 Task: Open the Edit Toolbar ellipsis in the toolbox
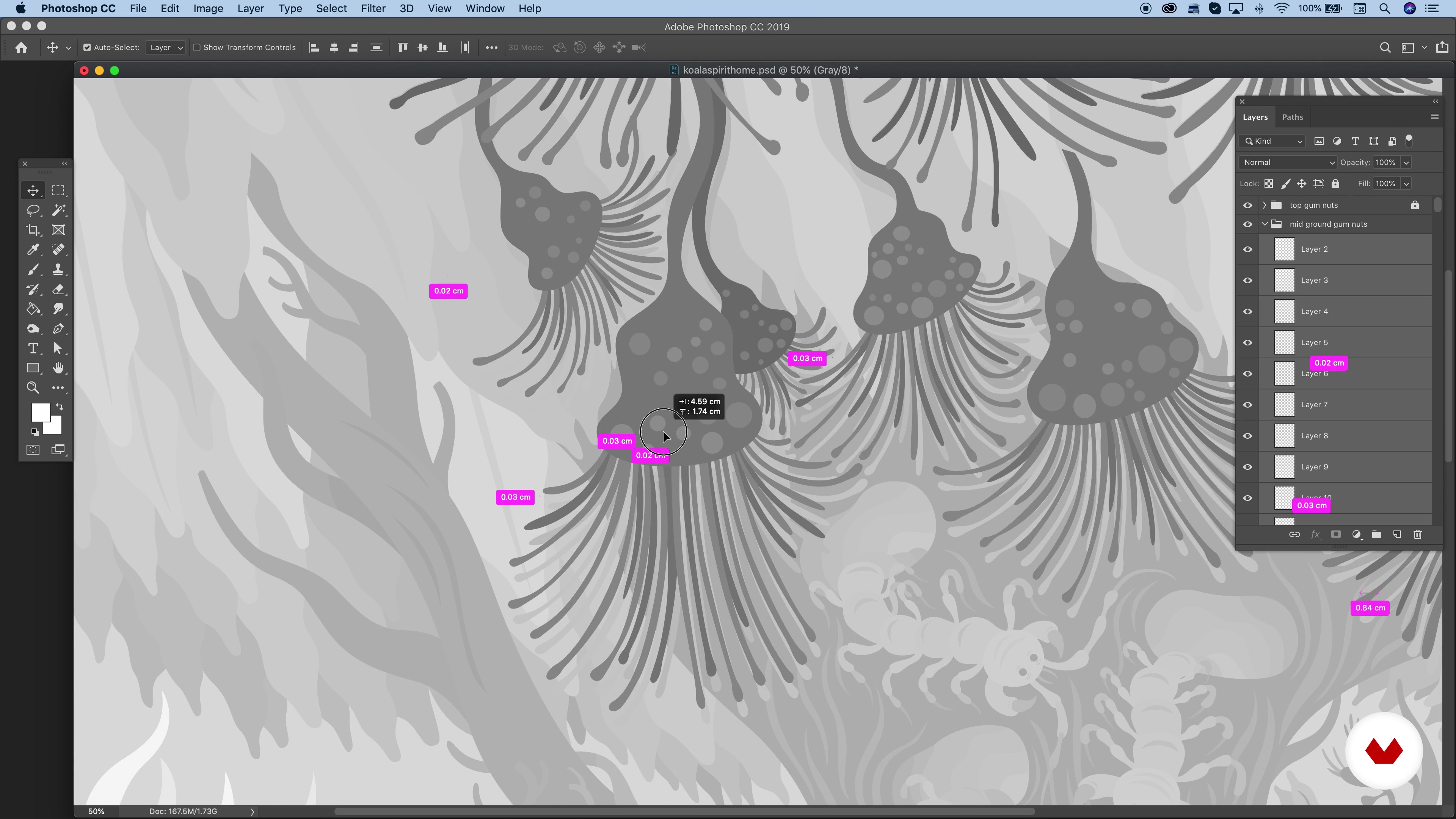pyautogui.click(x=58, y=388)
